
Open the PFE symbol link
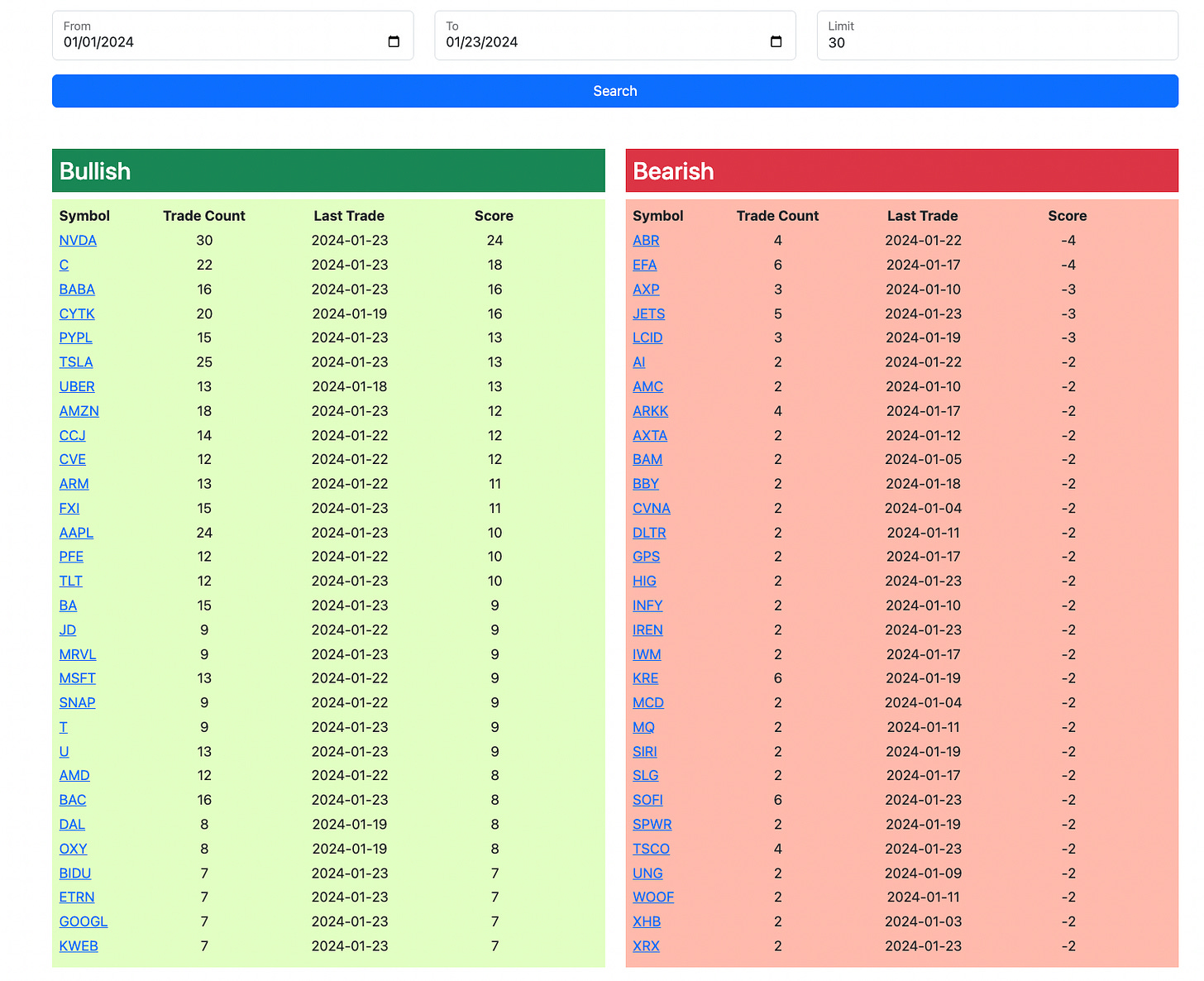tap(71, 557)
